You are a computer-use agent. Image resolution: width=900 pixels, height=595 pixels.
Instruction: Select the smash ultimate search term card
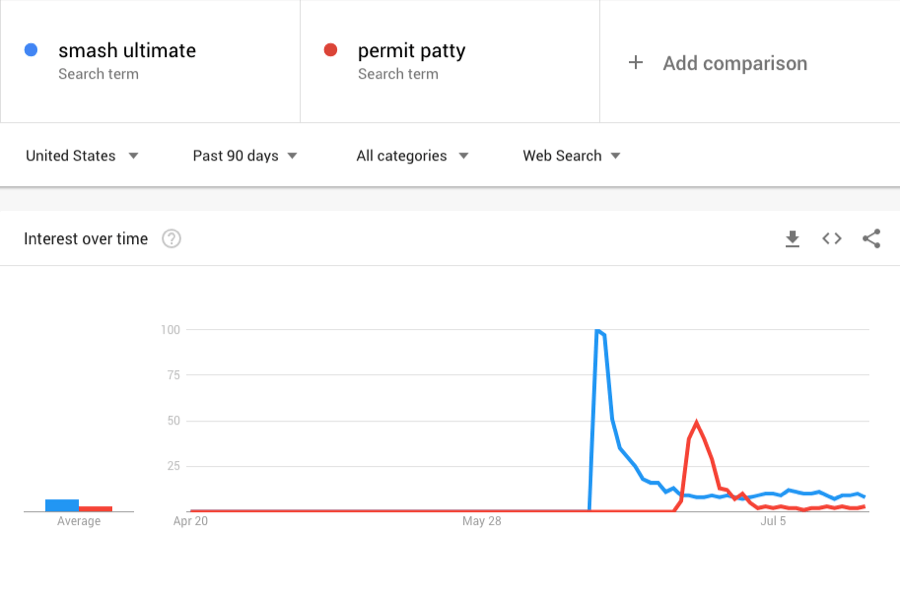(x=150, y=60)
